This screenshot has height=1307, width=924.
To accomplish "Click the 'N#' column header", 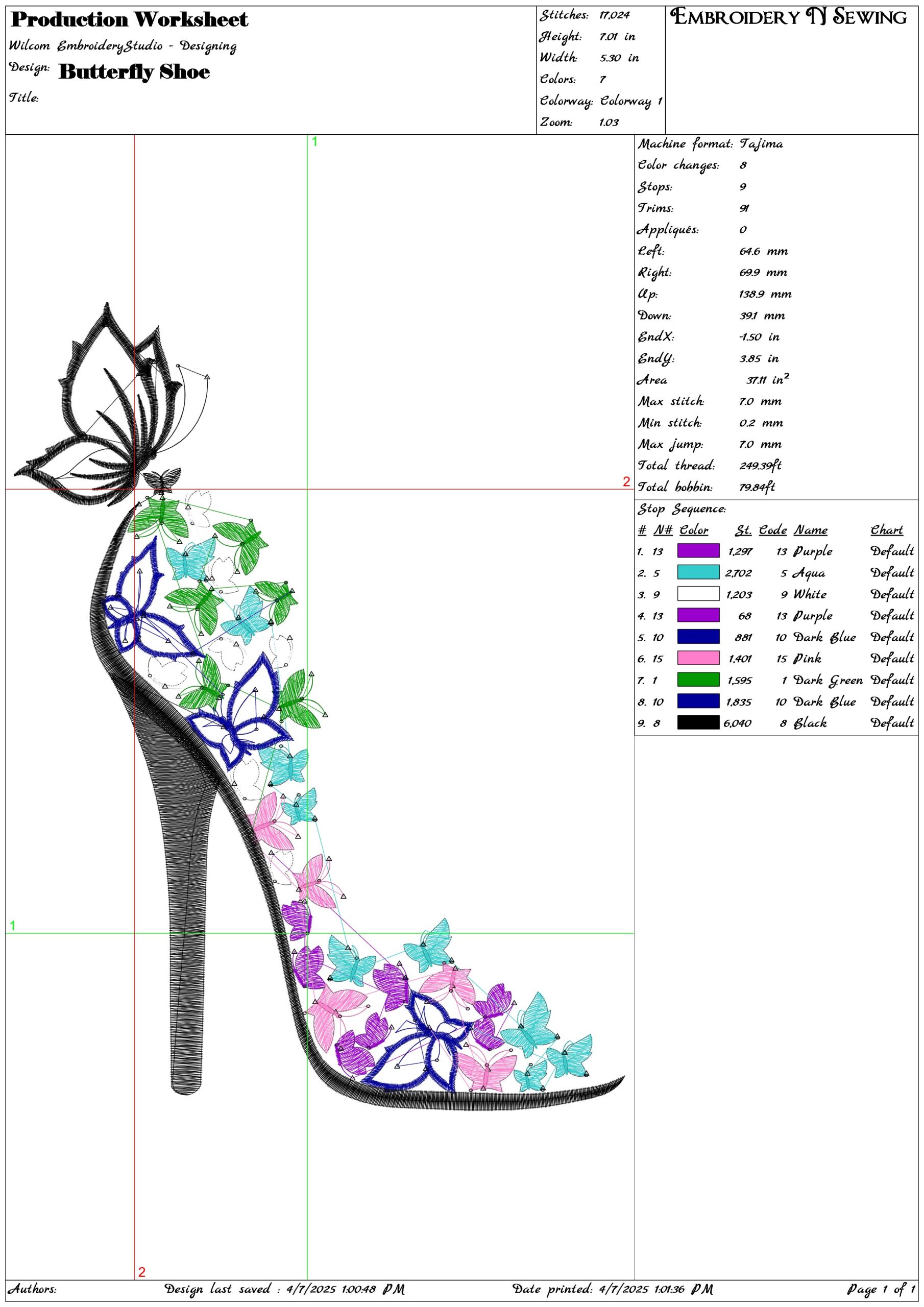I will point(663,530).
